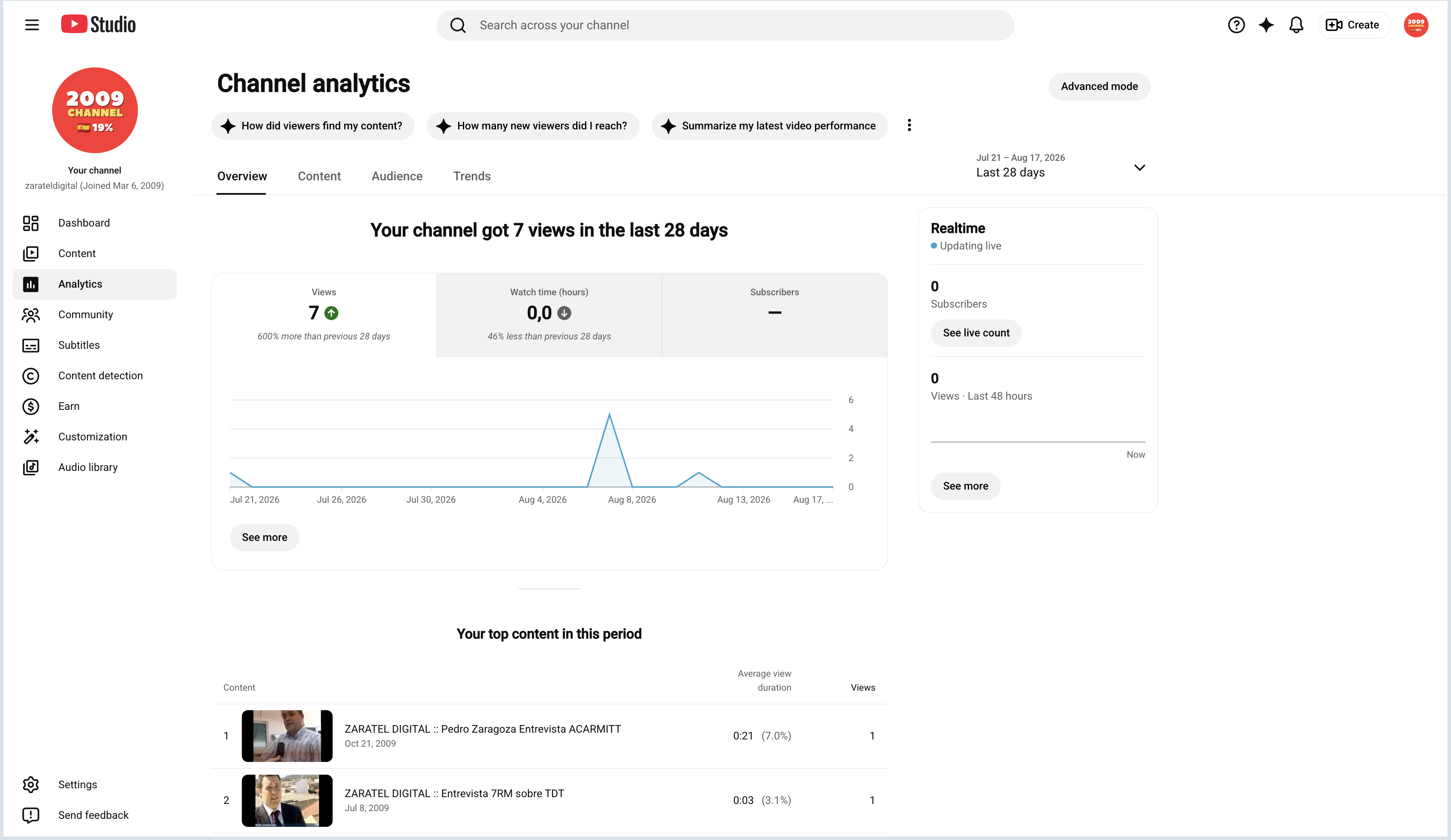Image resolution: width=1451 pixels, height=840 pixels.
Task: Click the '600% more than previous 28 days' text
Action: point(324,336)
